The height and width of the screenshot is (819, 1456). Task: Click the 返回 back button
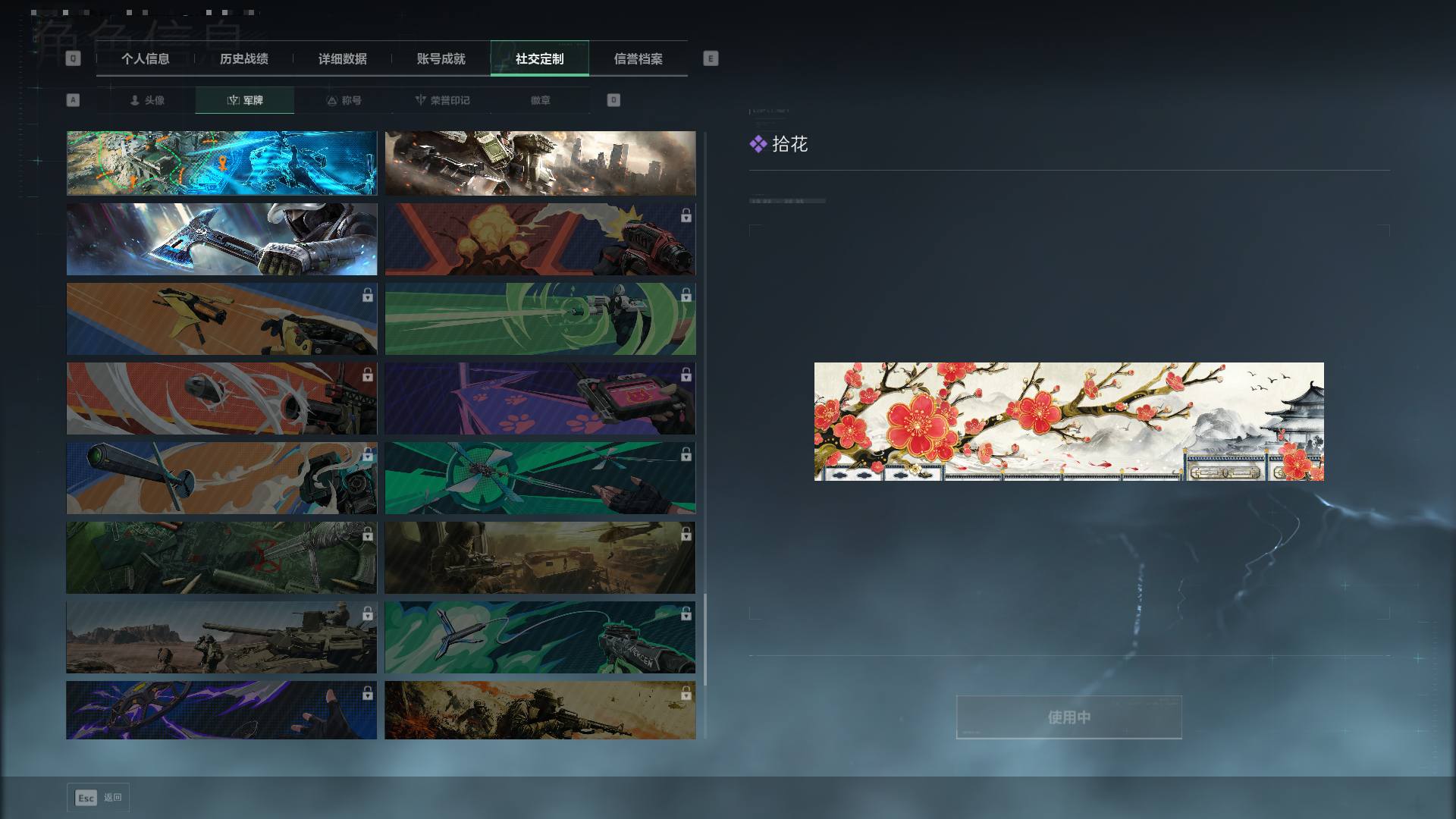point(99,798)
